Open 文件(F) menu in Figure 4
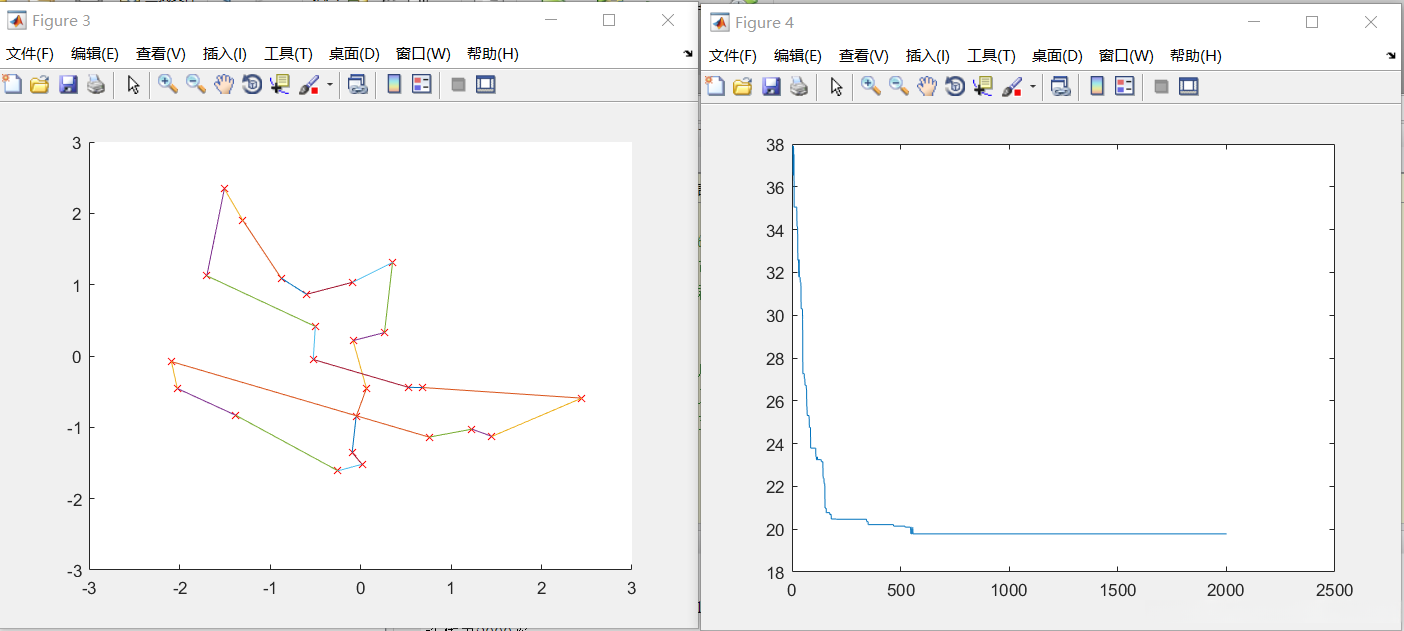Viewport: 1404px width, 631px height. 733,56
